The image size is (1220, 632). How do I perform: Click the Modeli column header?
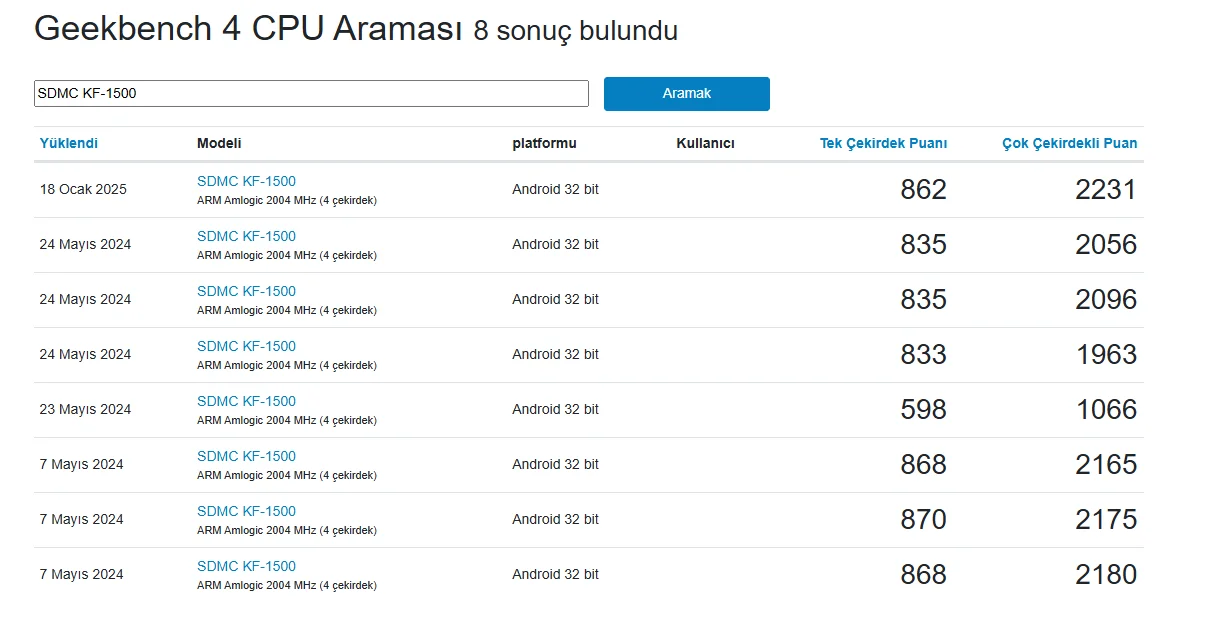pyautogui.click(x=219, y=143)
